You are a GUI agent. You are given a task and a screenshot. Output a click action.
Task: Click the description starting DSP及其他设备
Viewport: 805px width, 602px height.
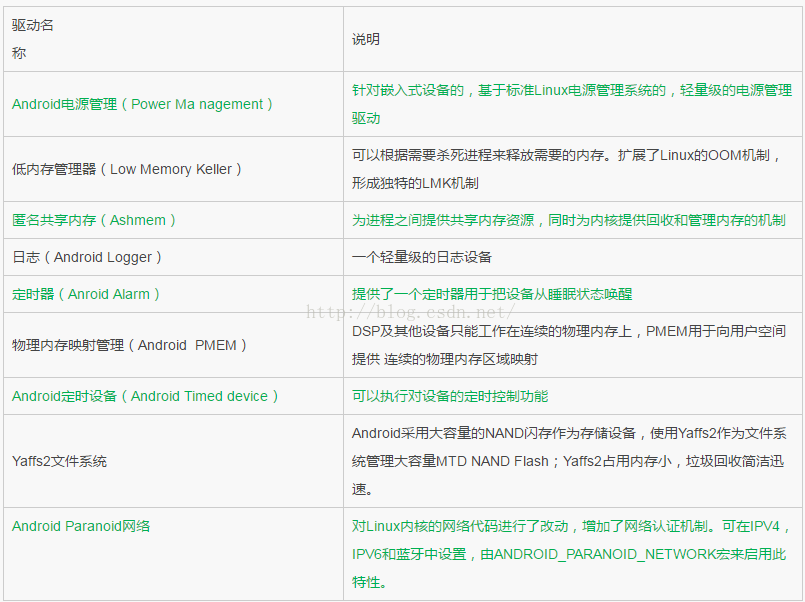(568, 345)
